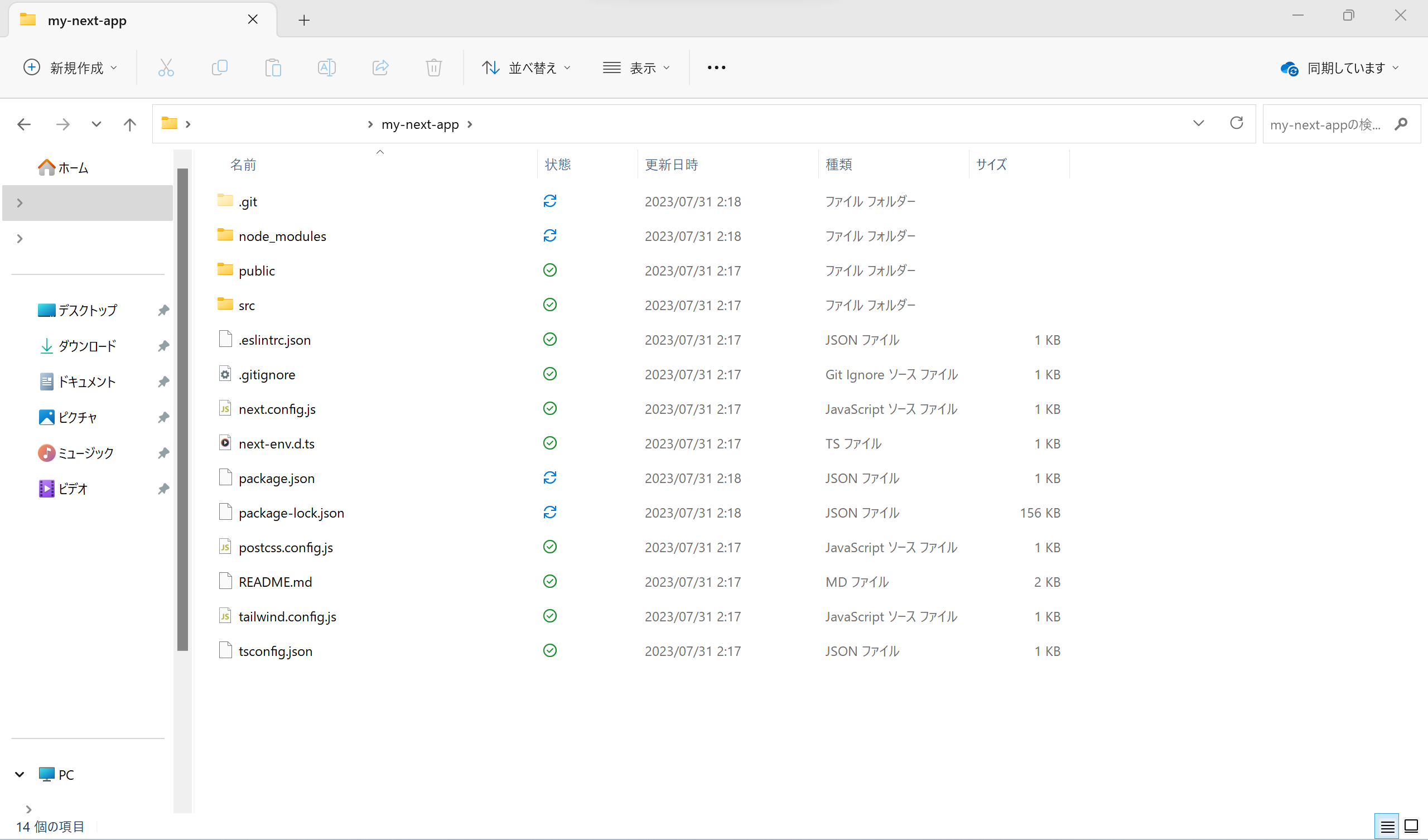Click the 156 KB size cell

point(1040,513)
